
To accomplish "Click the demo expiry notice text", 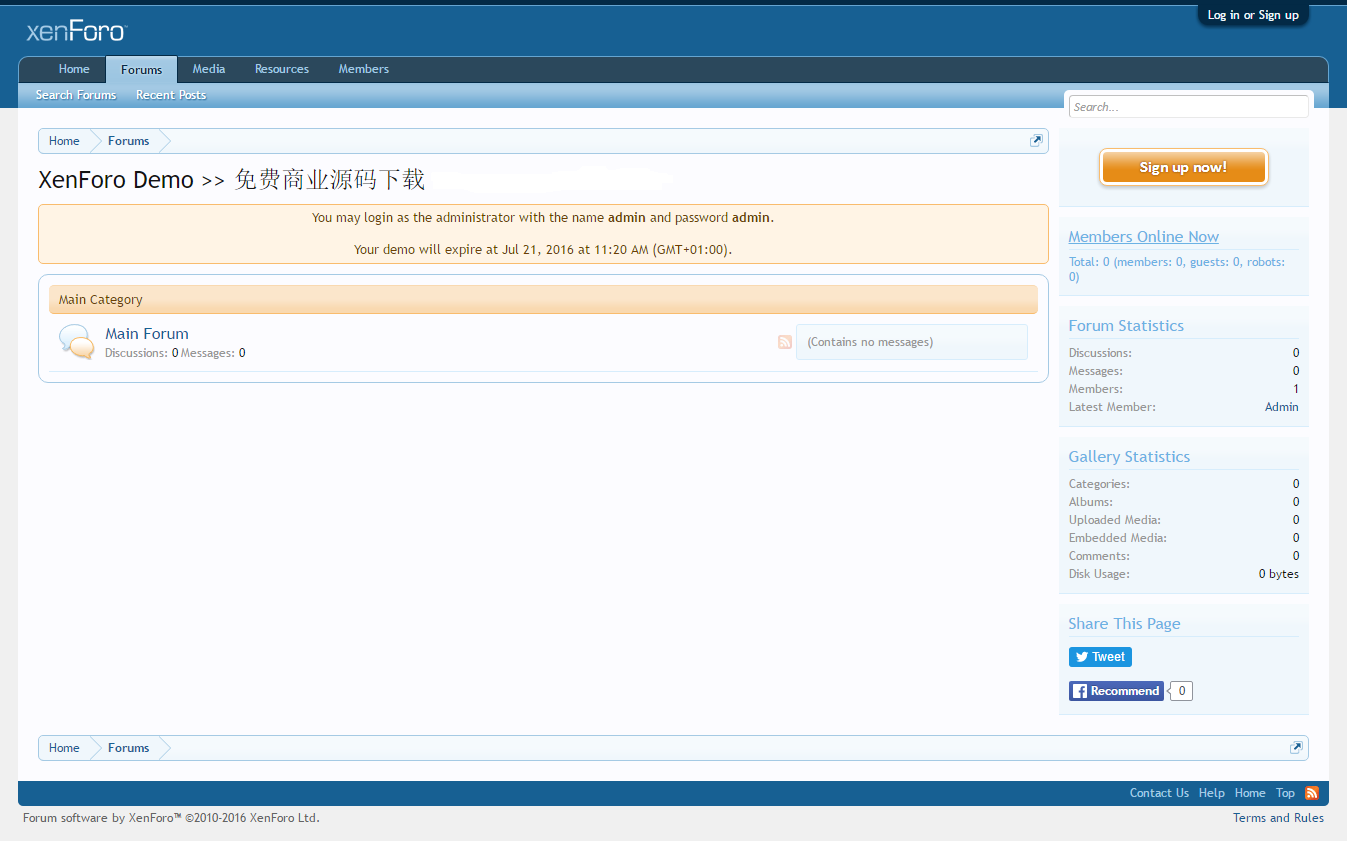I will click(543, 250).
